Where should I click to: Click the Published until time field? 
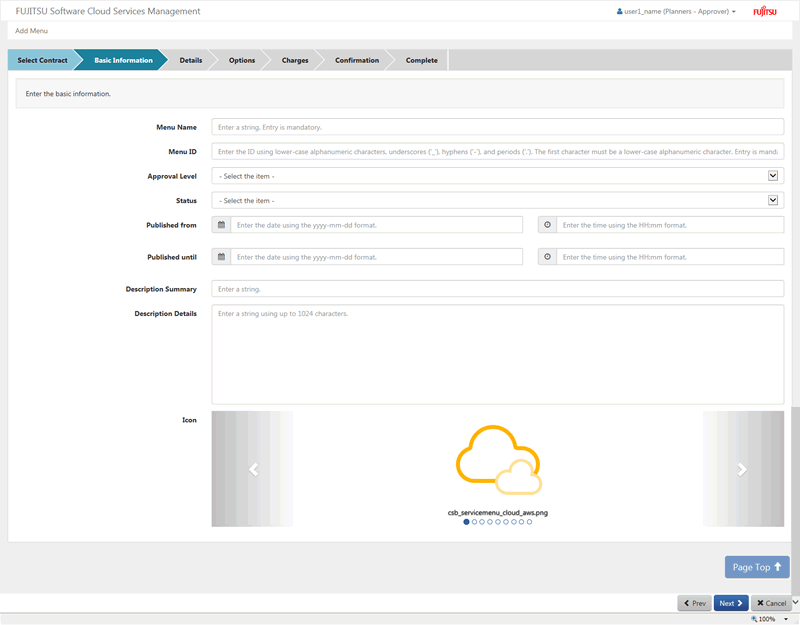tap(670, 257)
